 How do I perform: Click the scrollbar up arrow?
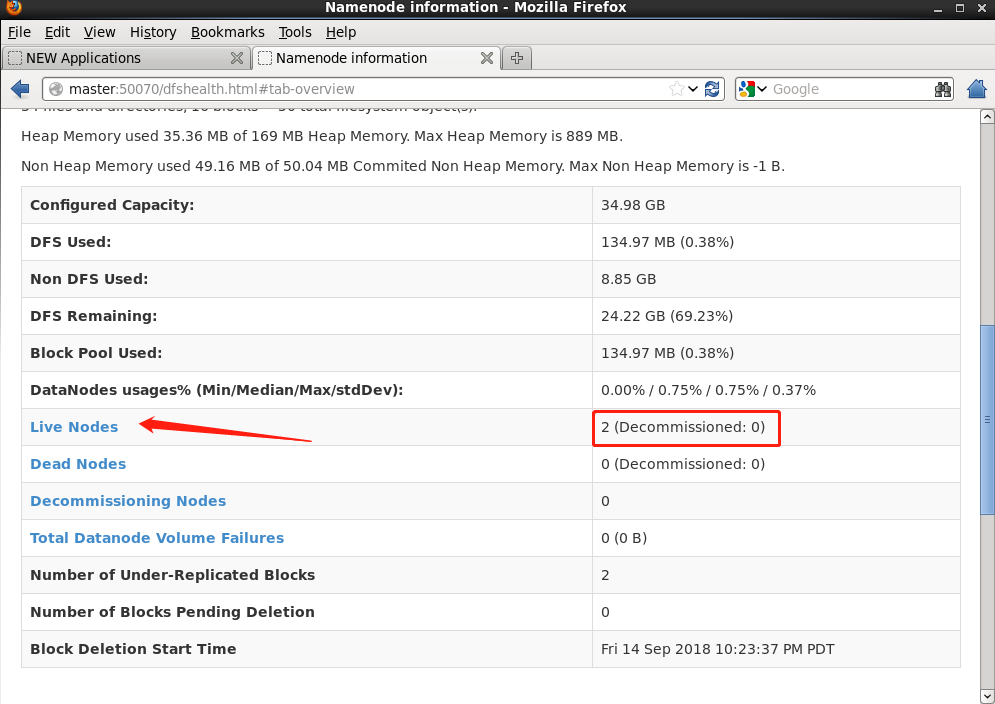pyautogui.click(x=987, y=116)
